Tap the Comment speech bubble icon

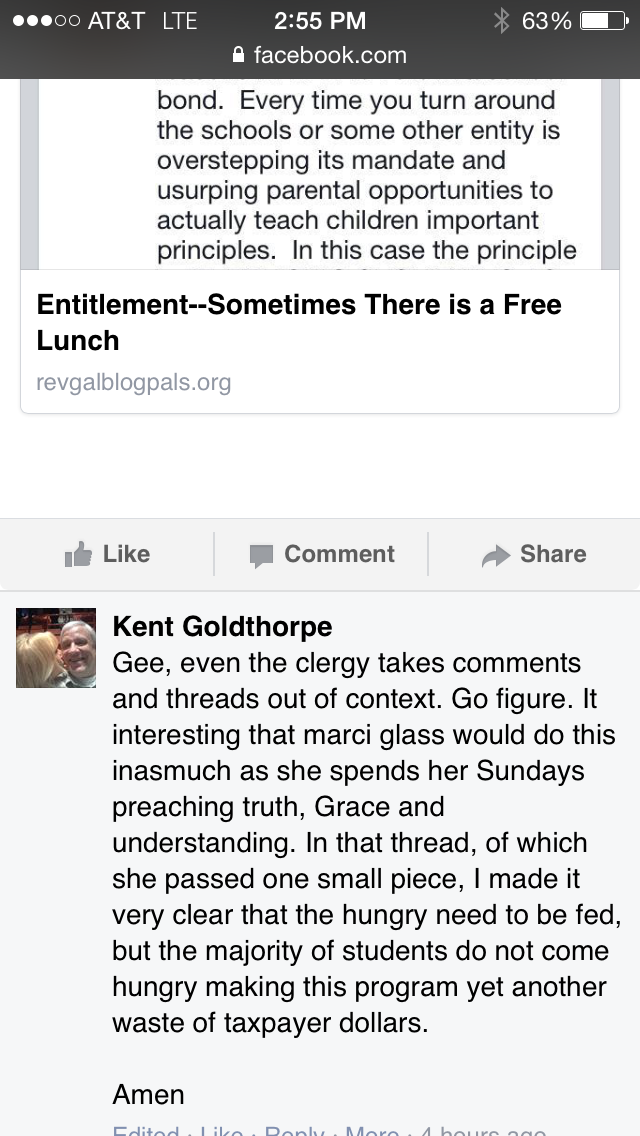tap(261, 556)
